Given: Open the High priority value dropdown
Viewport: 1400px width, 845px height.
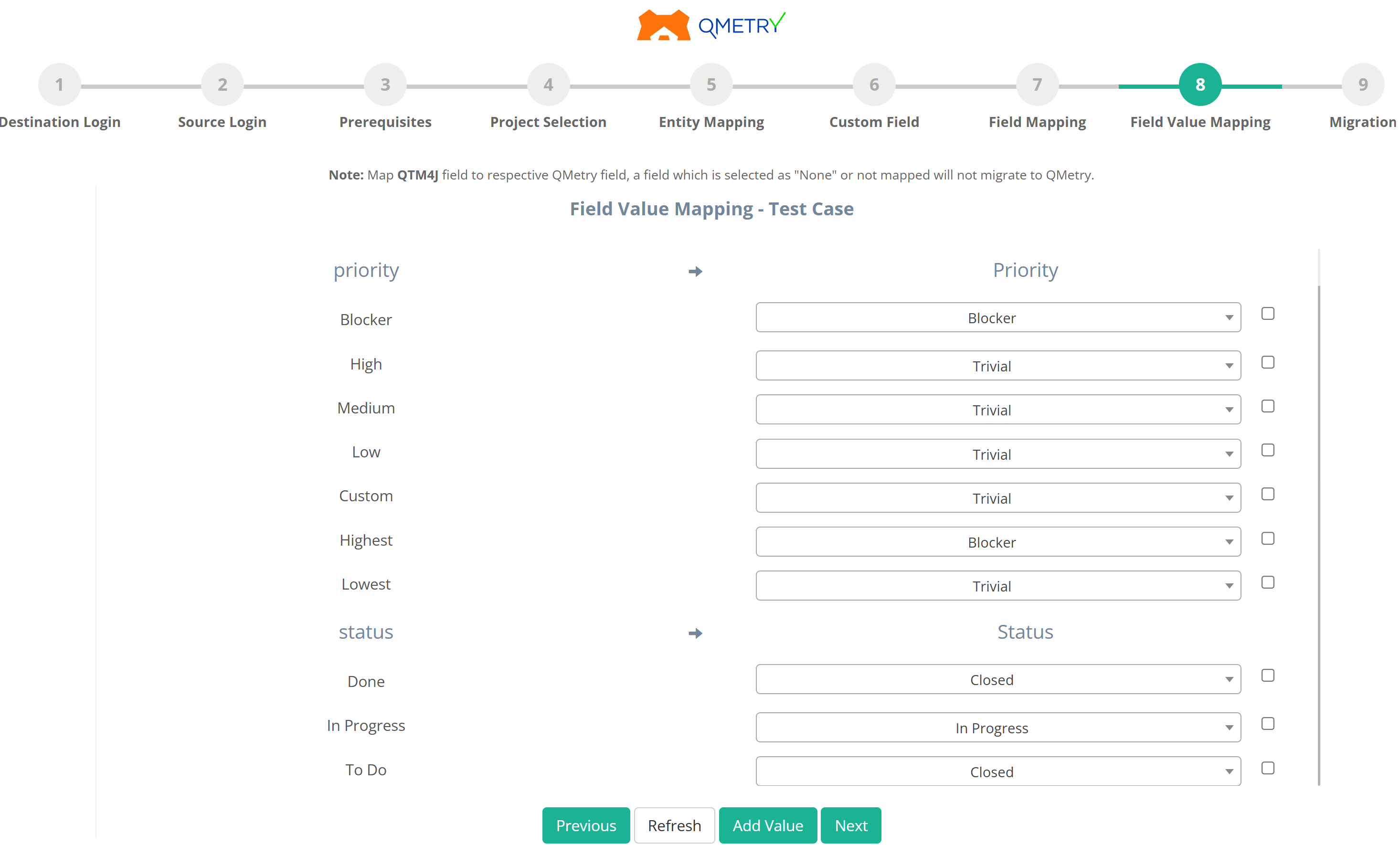Looking at the screenshot, I should pyautogui.click(x=998, y=365).
